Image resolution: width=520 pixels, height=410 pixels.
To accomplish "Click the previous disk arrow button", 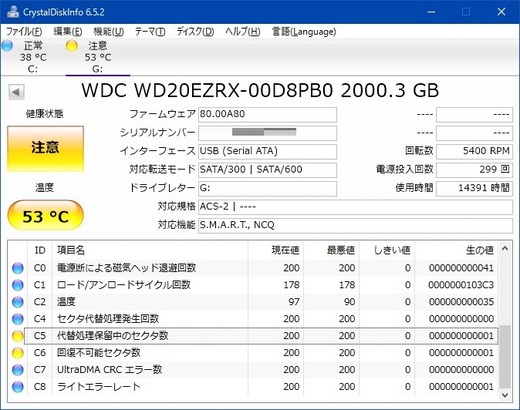I will tap(16, 92).
